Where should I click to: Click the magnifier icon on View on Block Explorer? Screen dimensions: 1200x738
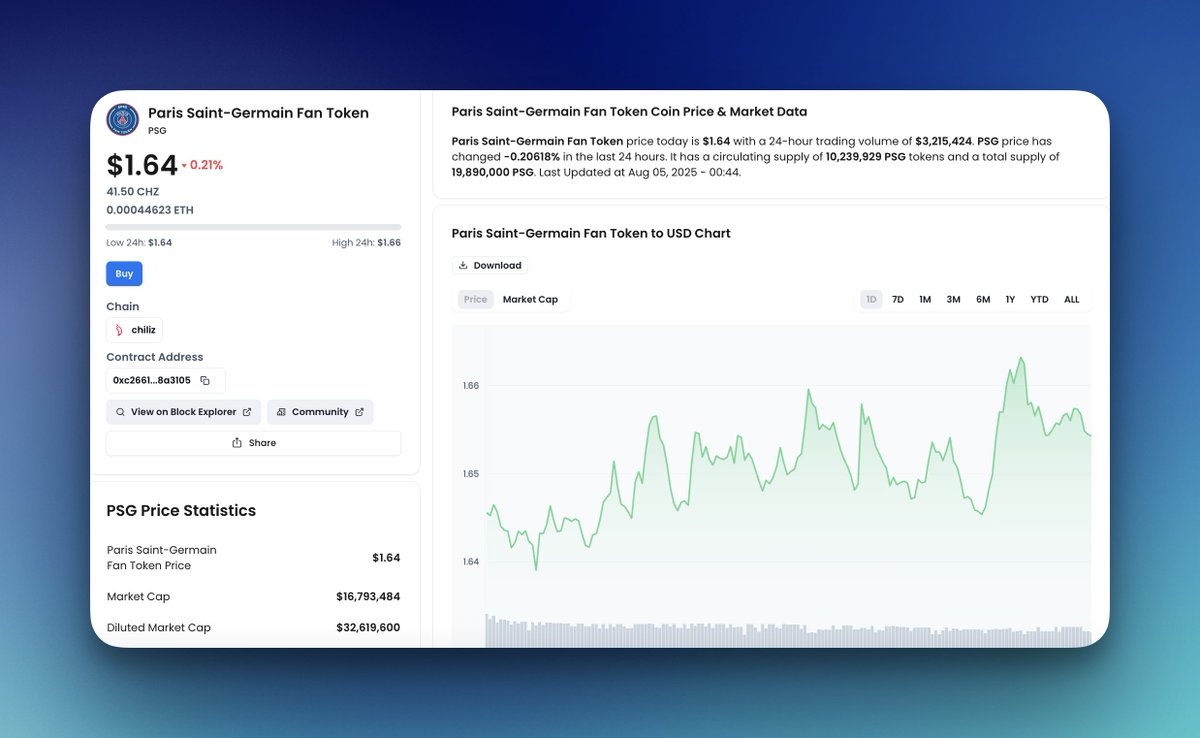point(121,412)
